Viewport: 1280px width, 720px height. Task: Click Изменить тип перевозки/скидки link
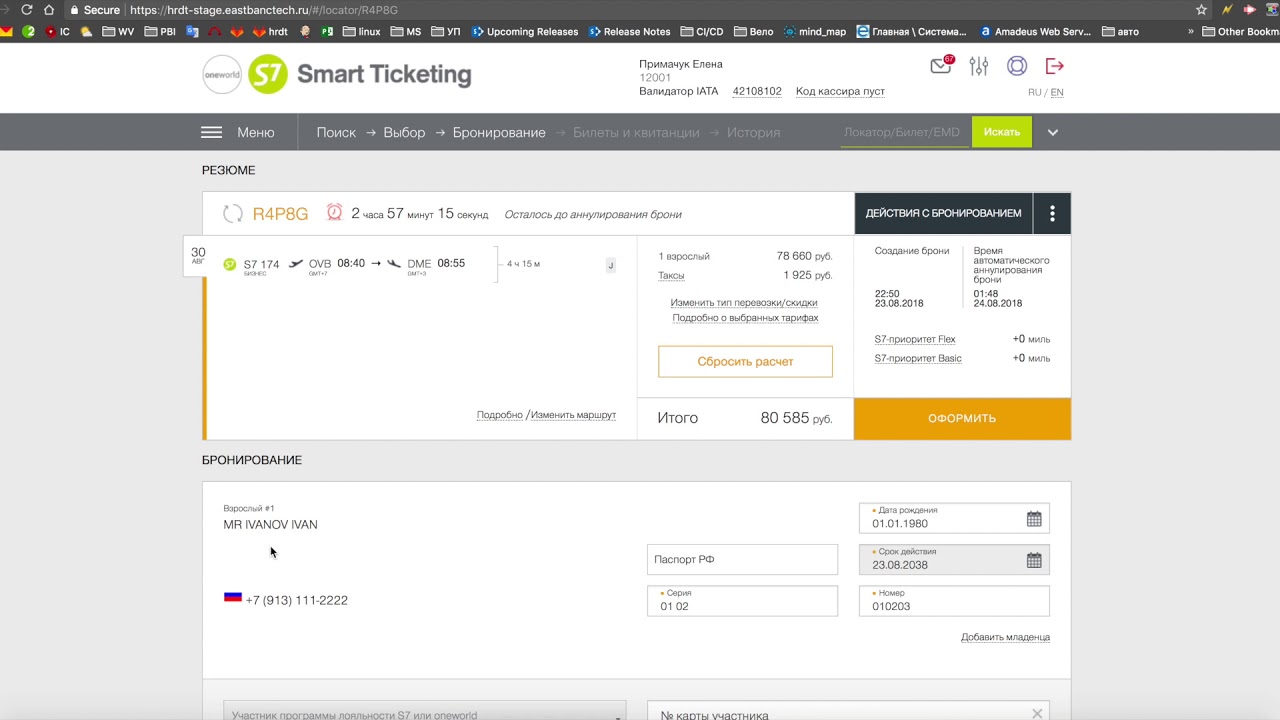click(x=744, y=302)
